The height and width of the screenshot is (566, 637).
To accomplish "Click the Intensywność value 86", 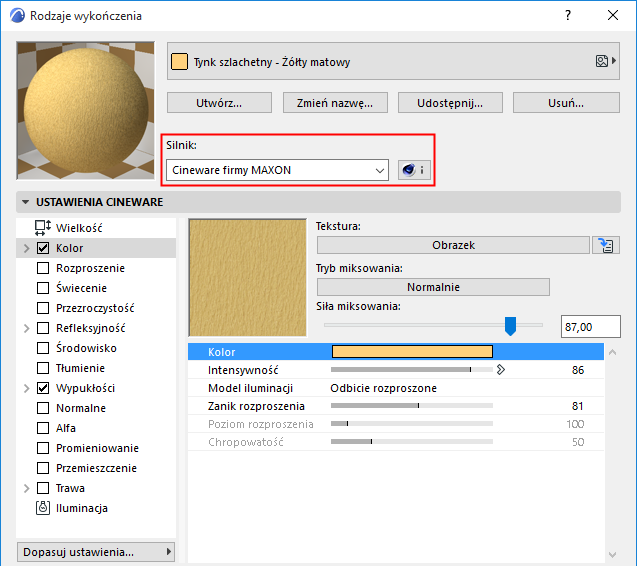I will [x=578, y=370].
